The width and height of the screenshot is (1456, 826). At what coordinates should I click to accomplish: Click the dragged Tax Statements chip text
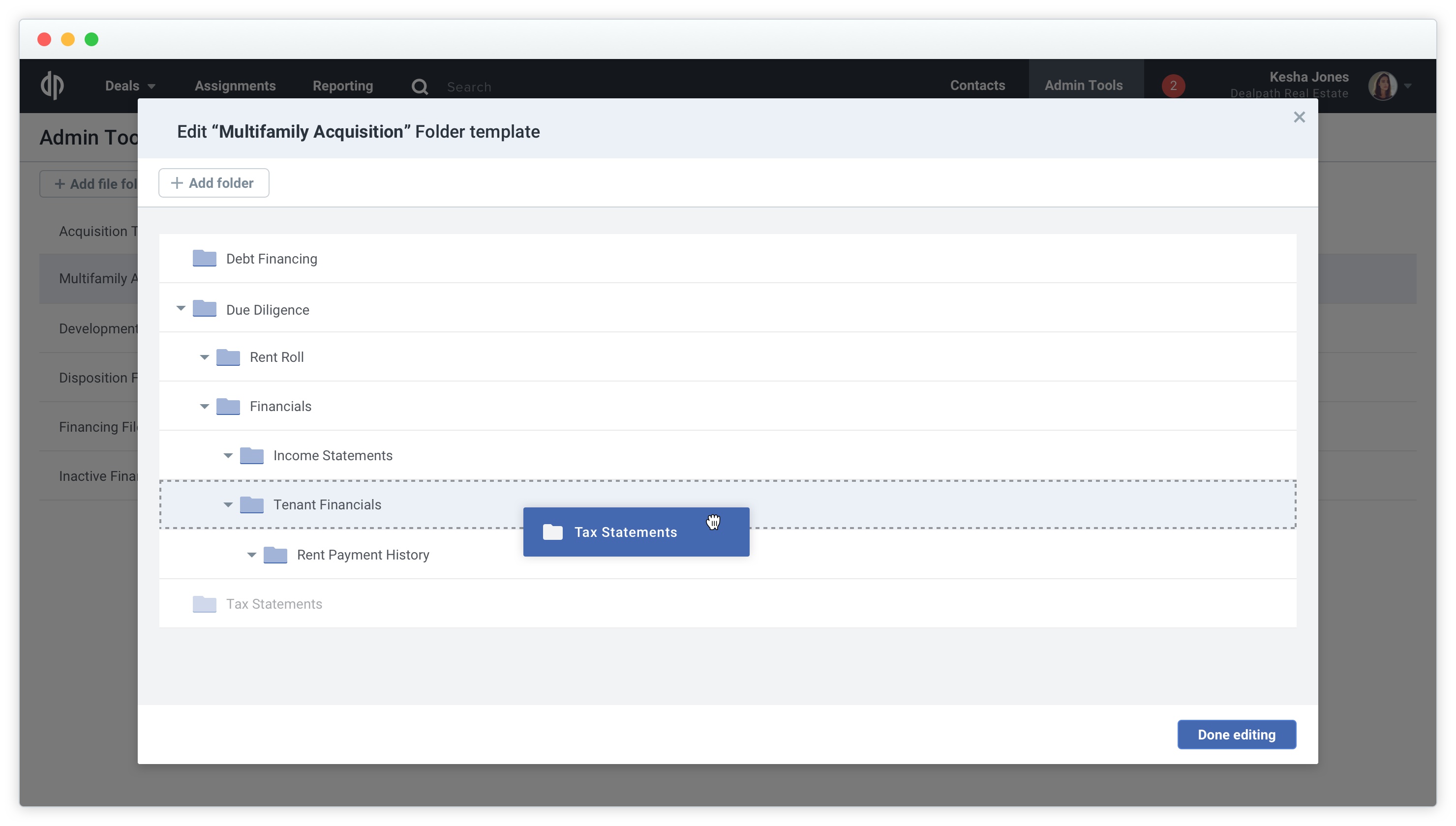[x=625, y=532]
